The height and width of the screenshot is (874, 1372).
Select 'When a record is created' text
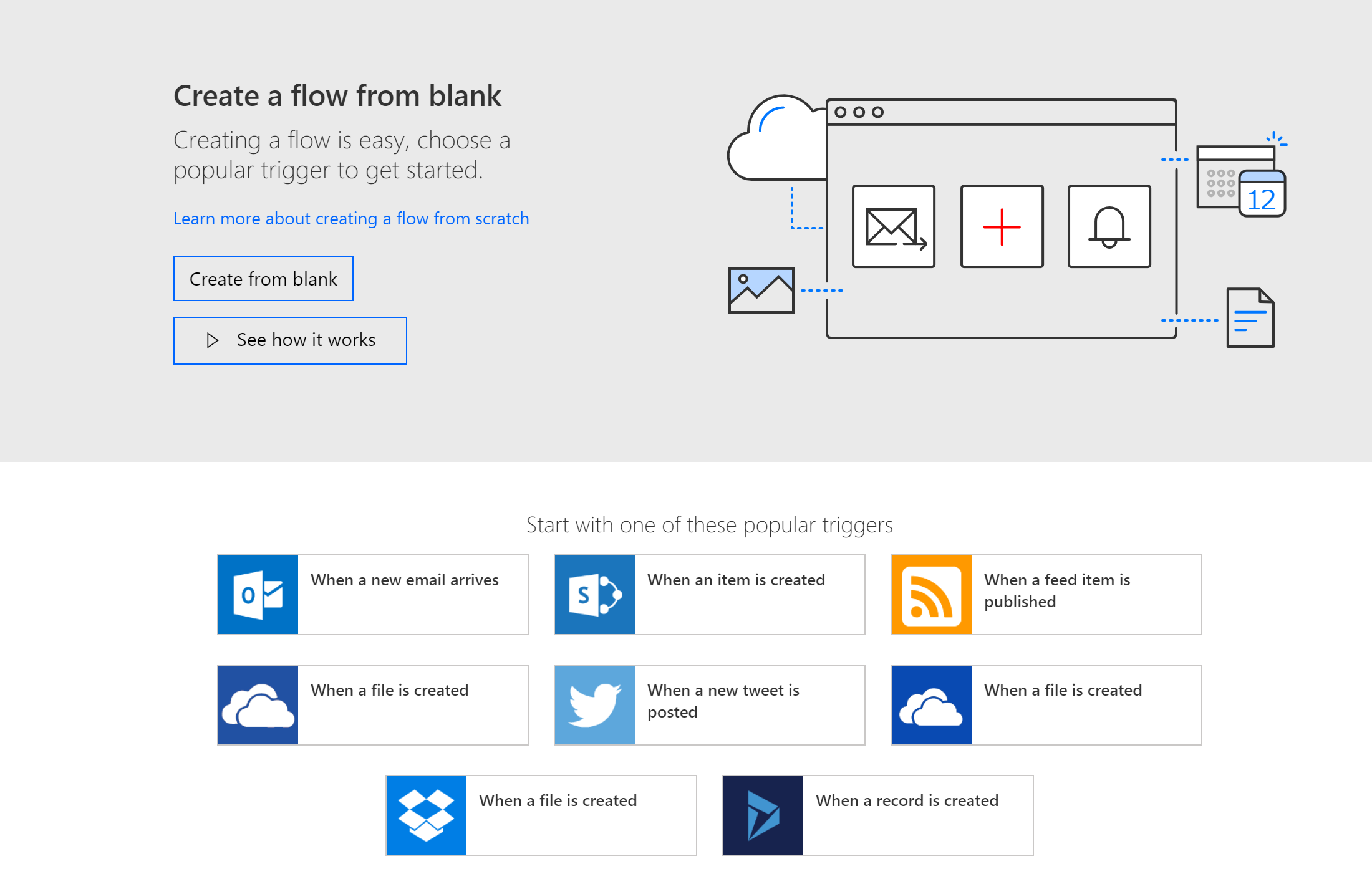click(x=907, y=800)
